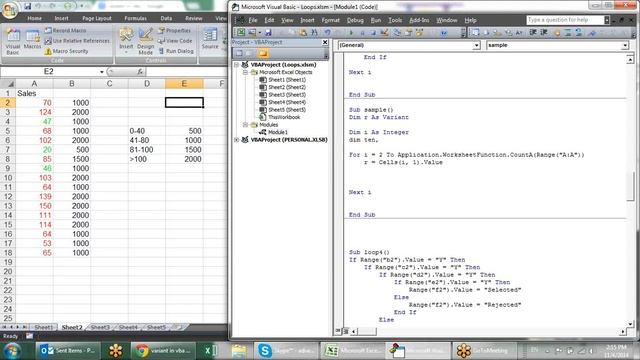Click the Source icon in Excel ribbon
Image resolution: width=640 pixels, height=360 pixels.
[210, 39]
